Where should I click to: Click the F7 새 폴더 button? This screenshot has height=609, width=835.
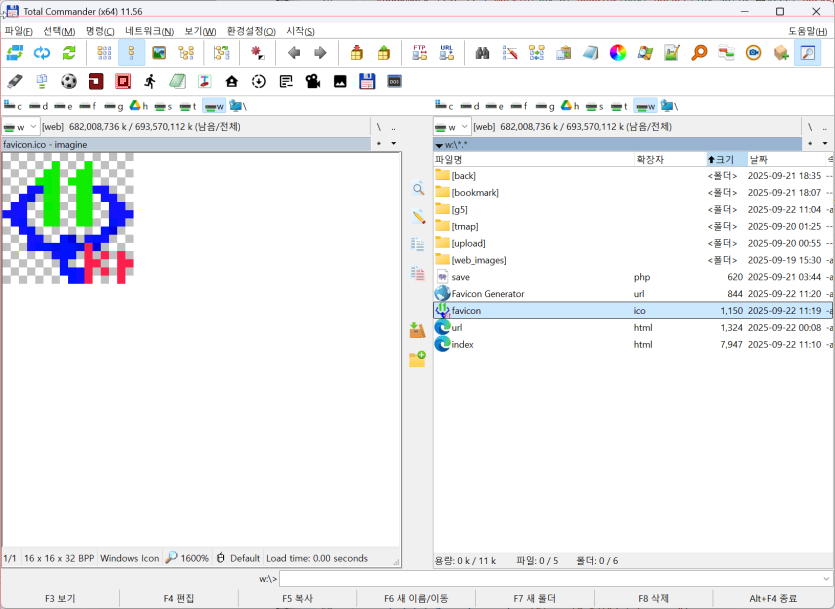click(535, 598)
